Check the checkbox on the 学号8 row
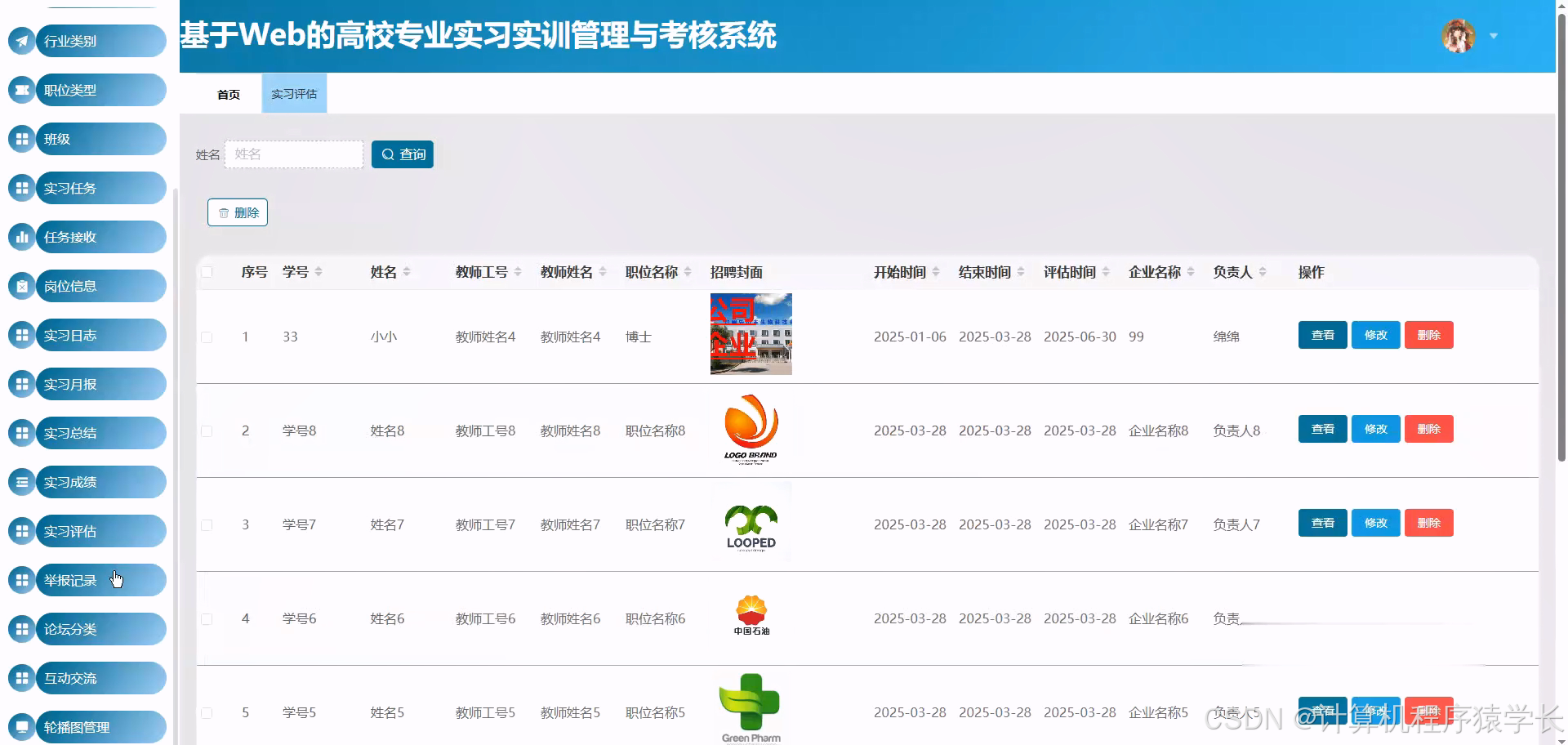This screenshot has width=1568, height=745. pos(207,430)
